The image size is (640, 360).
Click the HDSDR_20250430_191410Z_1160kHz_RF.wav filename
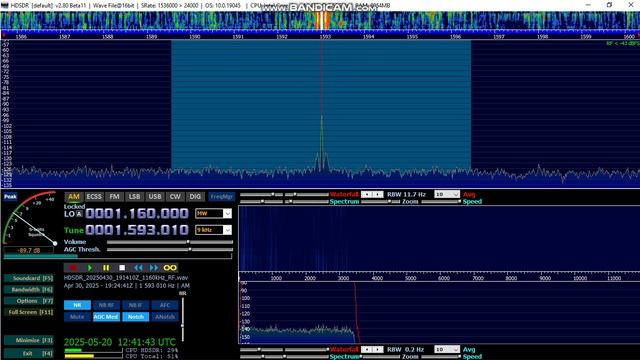[126, 278]
